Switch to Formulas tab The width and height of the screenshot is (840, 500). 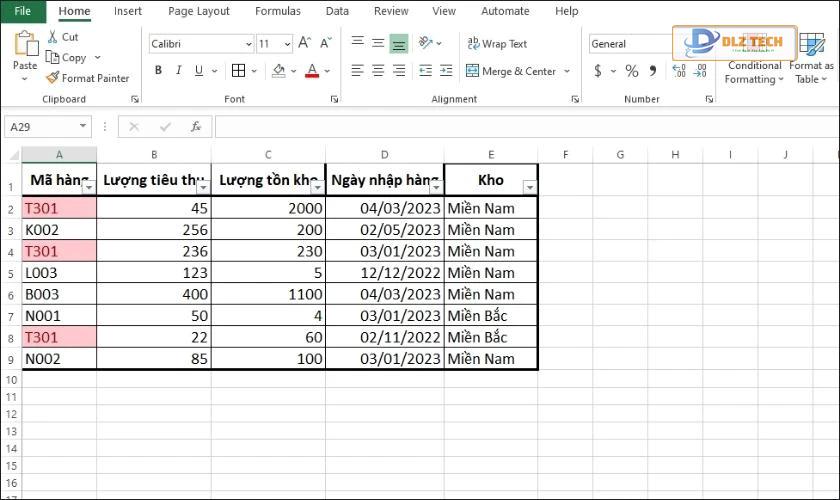coord(278,11)
